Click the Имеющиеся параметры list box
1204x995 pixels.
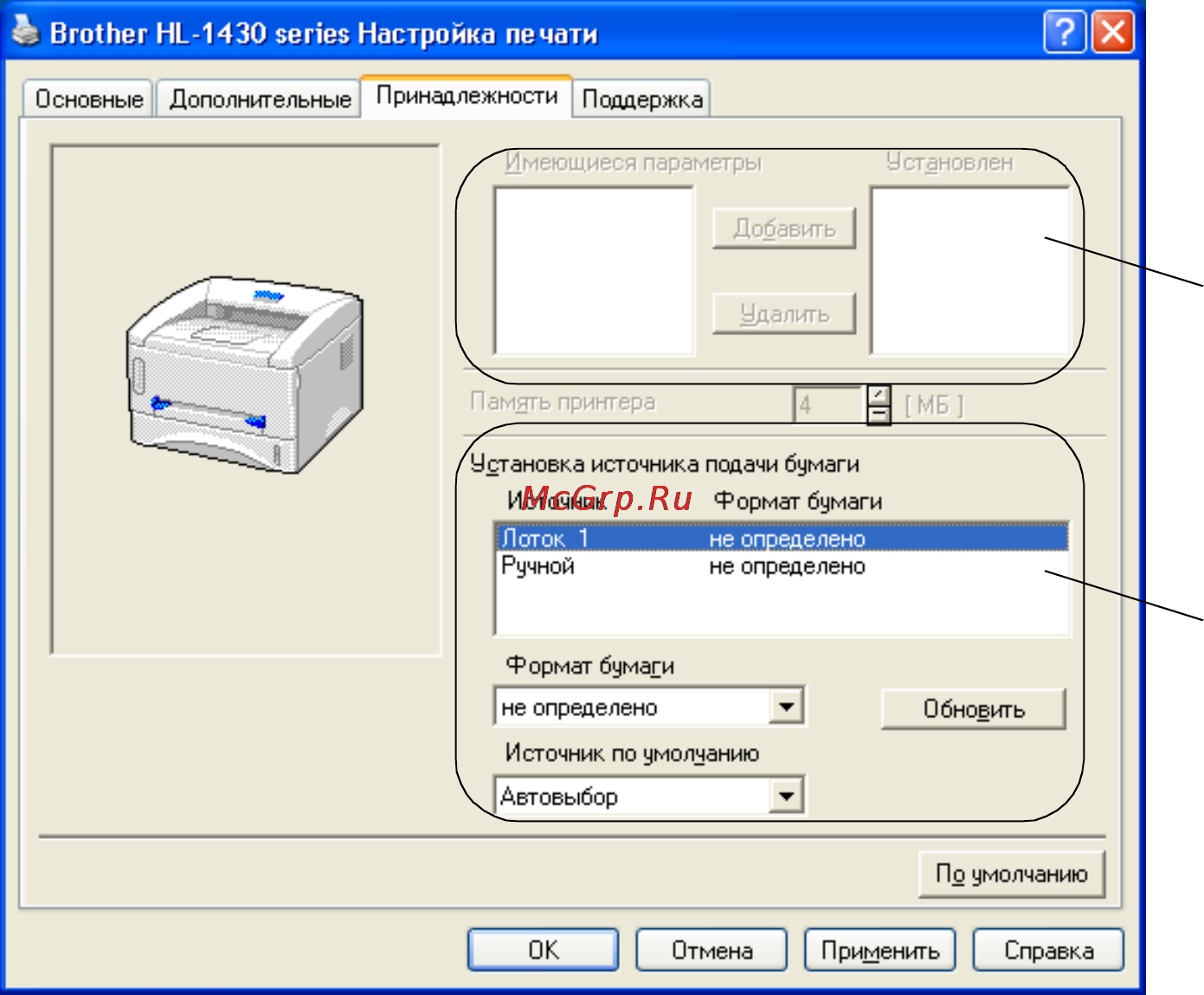[x=594, y=270]
